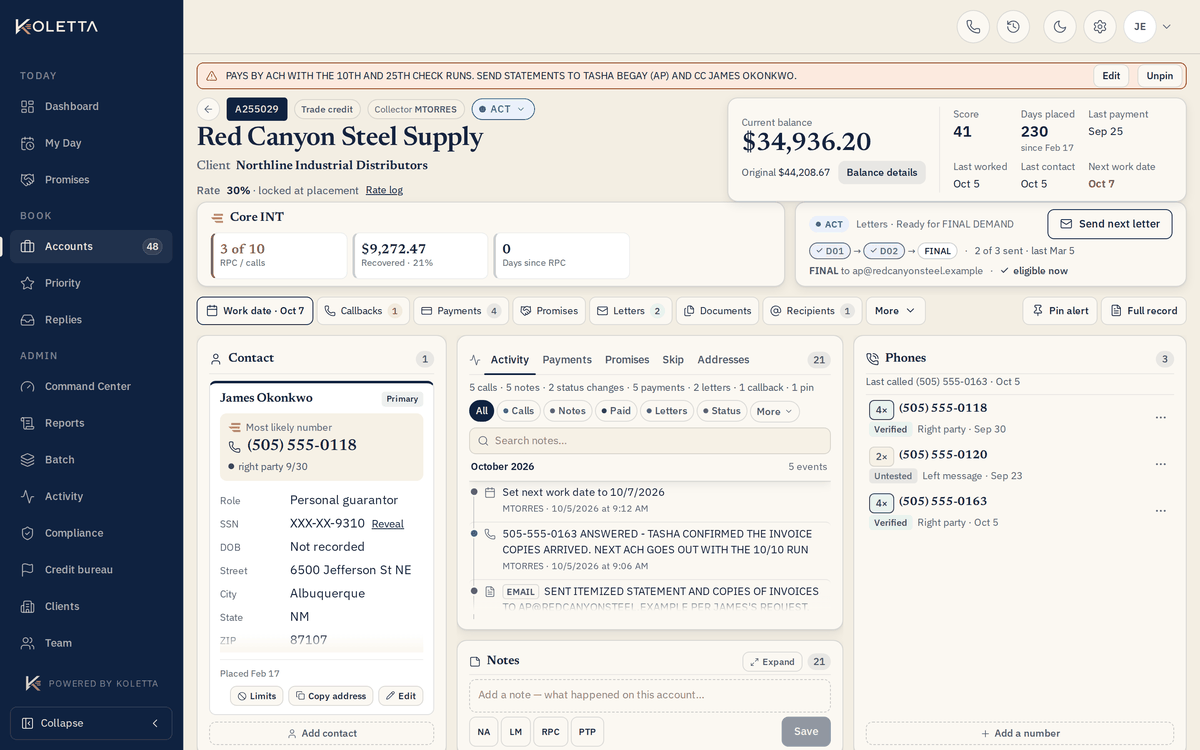1200x750 pixels.
Task: Open Command Center in the sidebar
Action: 91,386
